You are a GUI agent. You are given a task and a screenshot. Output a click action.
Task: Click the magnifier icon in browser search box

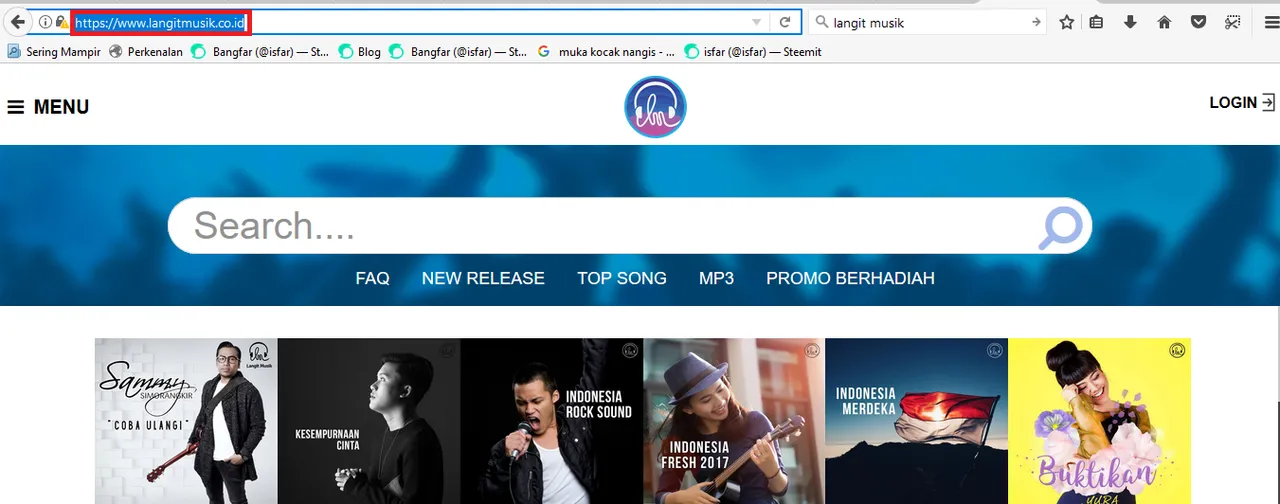(822, 22)
